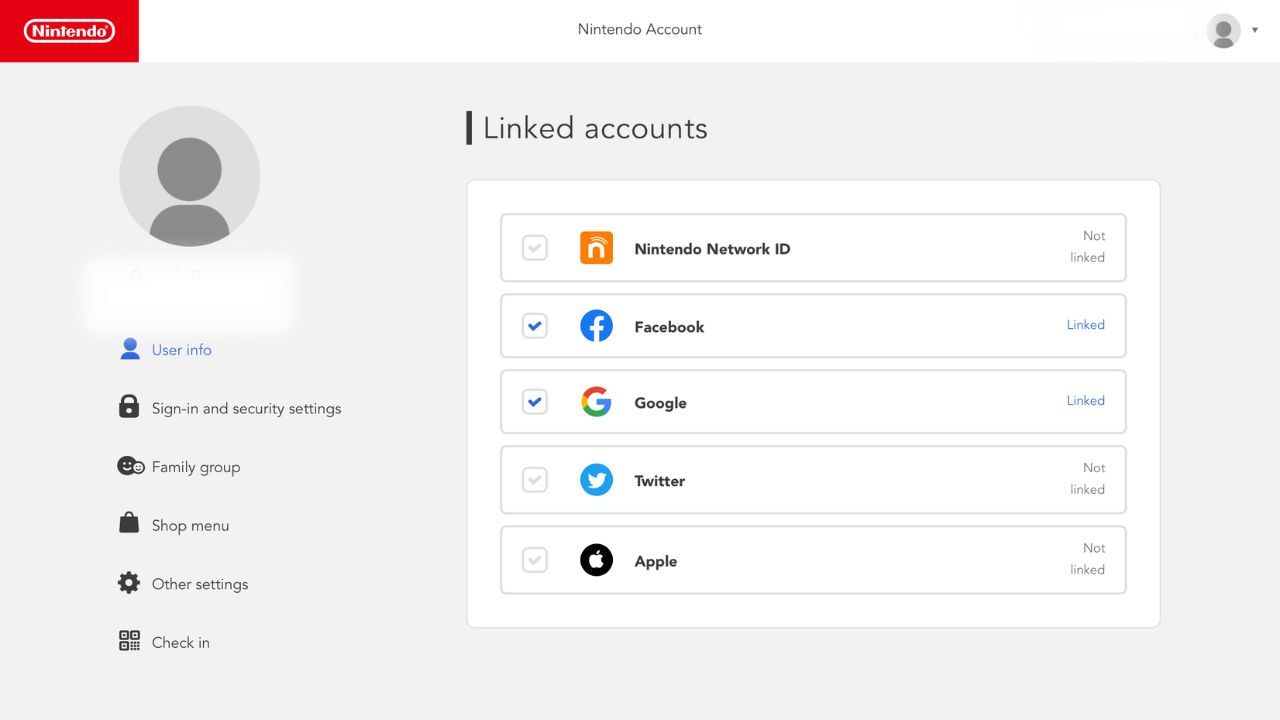The height and width of the screenshot is (720, 1280).
Task: Click the shopping bag icon
Action: pos(129,523)
